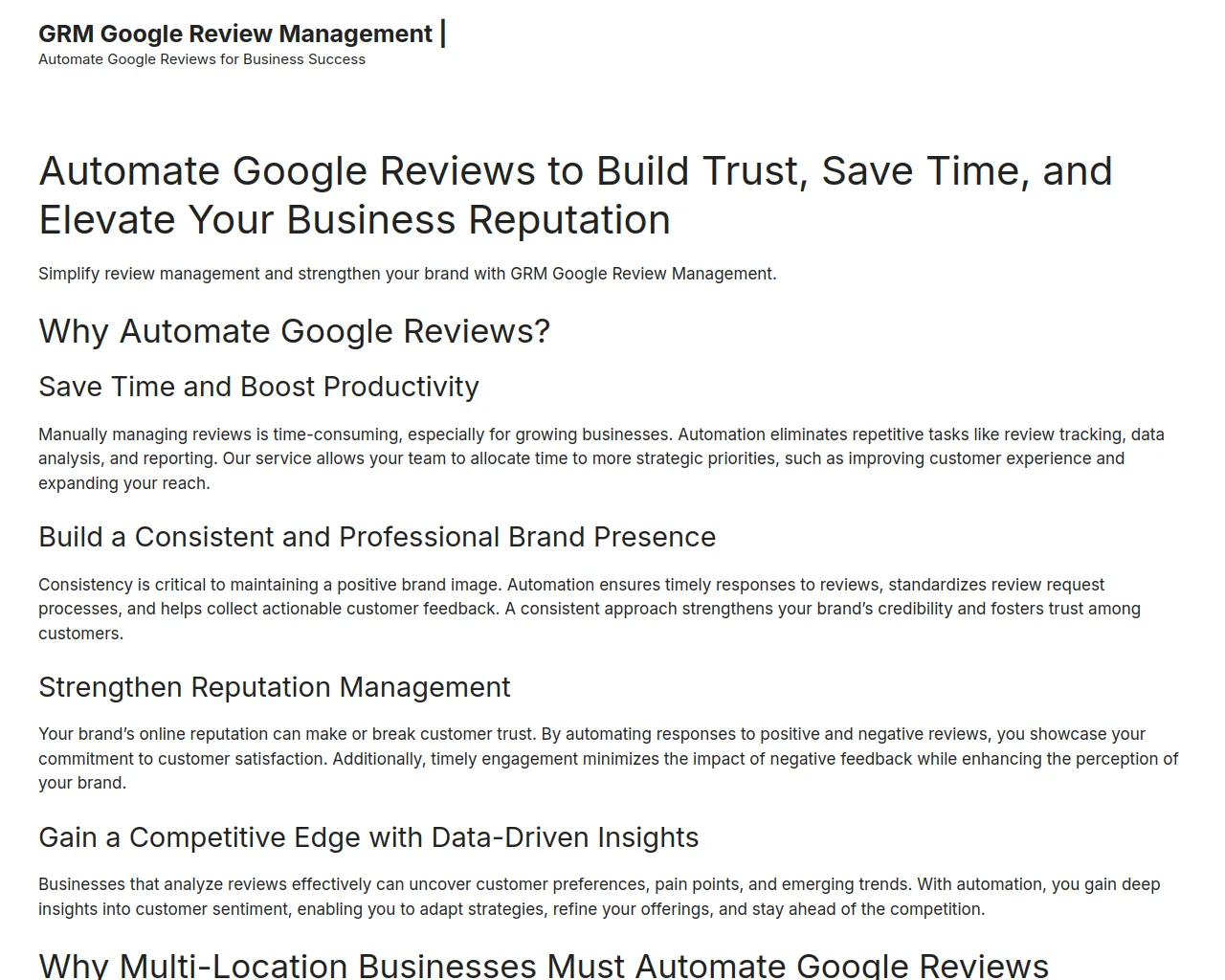The height and width of the screenshot is (980, 1225).
Task: Click the tagline 'Automate Google Reviews for Business Success'
Action: [x=202, y=59]
